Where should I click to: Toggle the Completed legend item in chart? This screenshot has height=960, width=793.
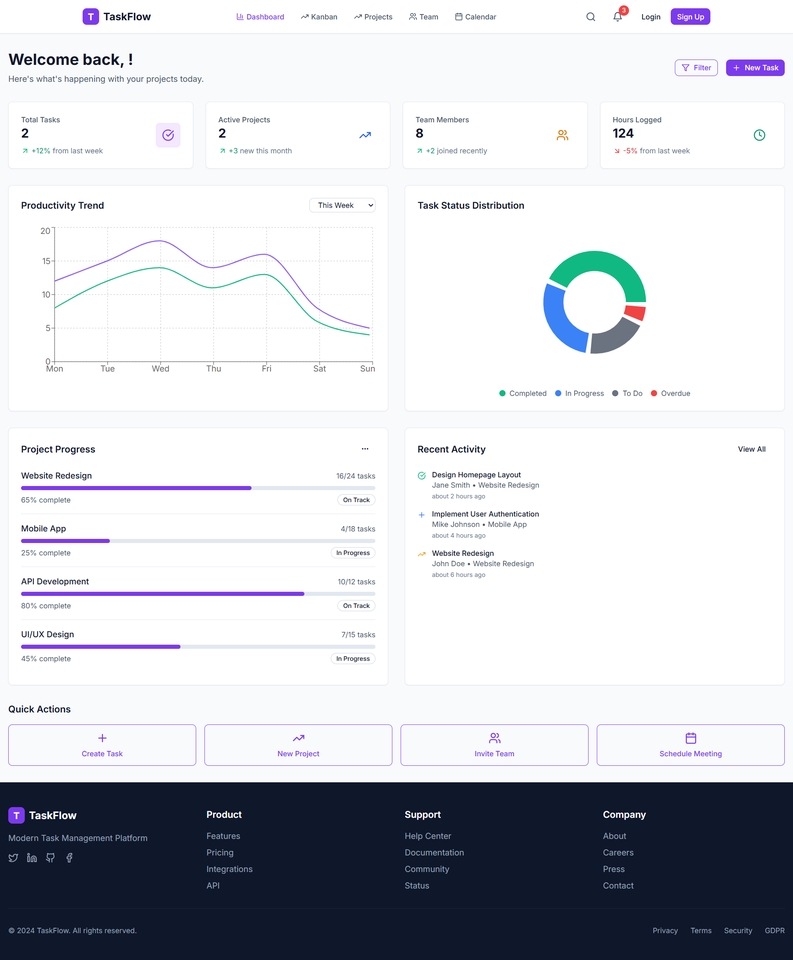[x=522, y=394]
